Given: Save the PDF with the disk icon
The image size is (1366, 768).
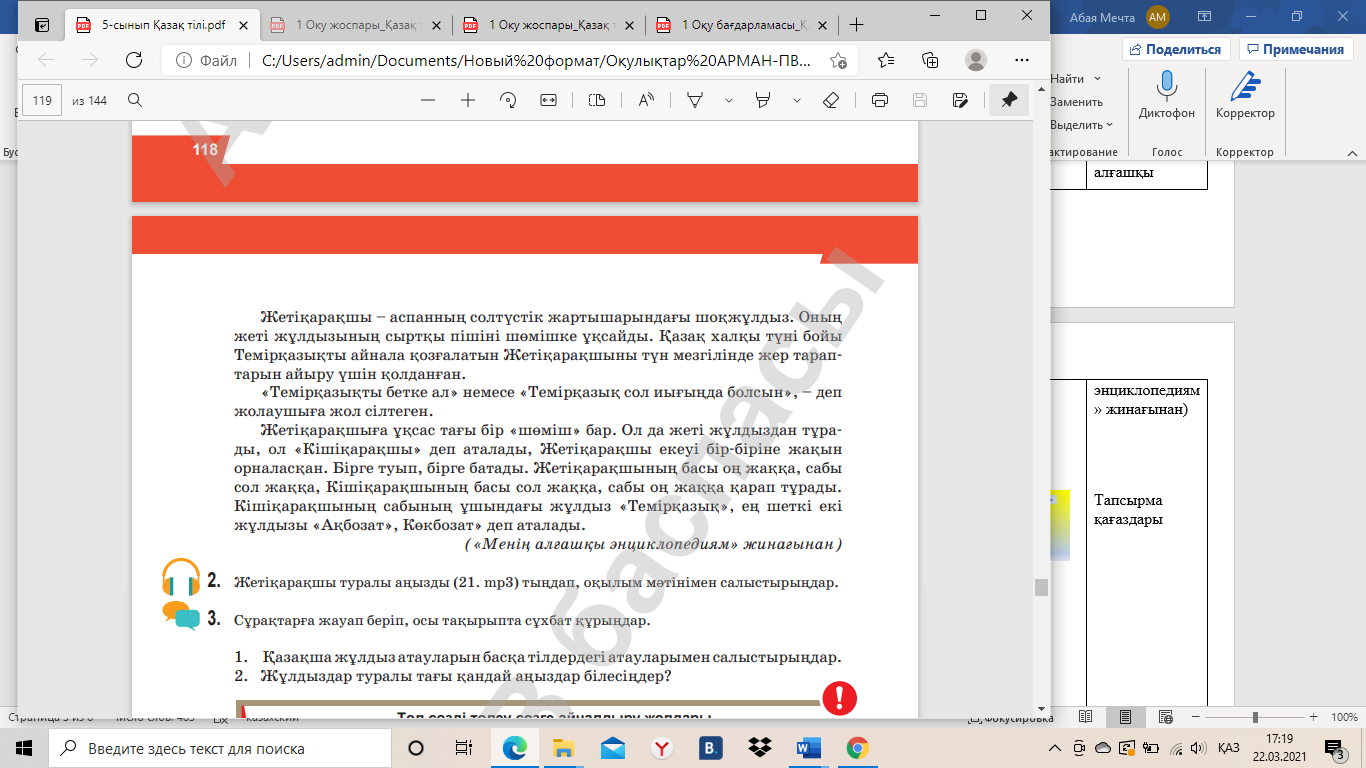Looking at the screenshot, I should [x=920, y=100].
